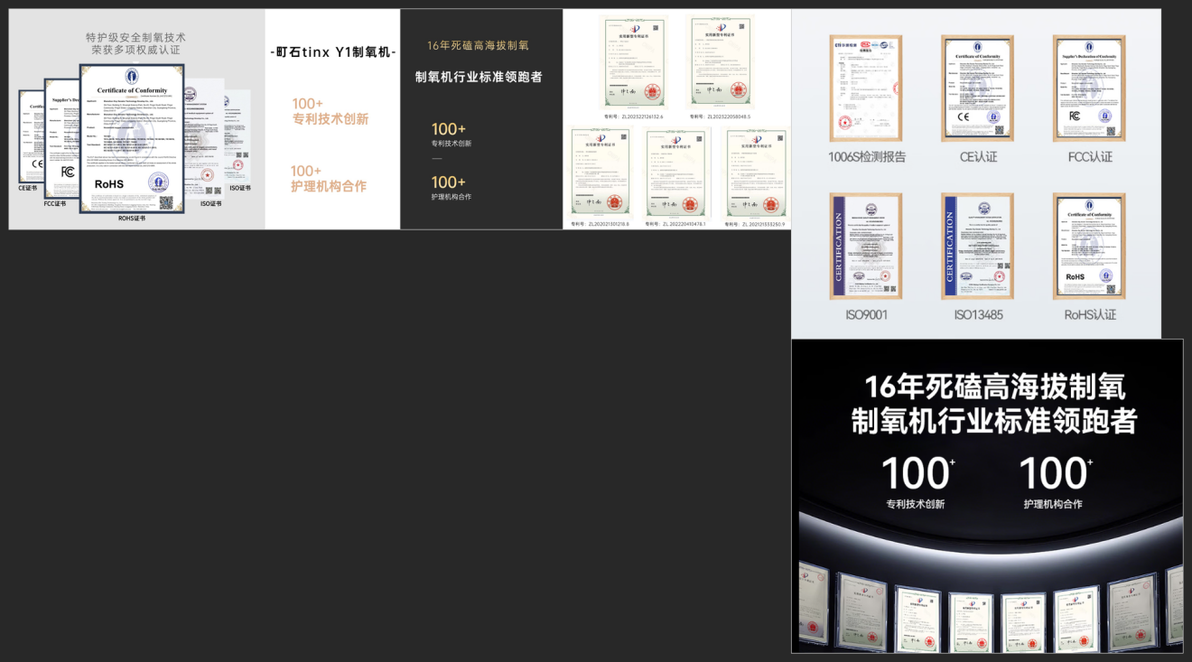Click the bold RoHS mark on the front certificate
The width and height of the screenshot is (1192, 662).
[109, 184]
